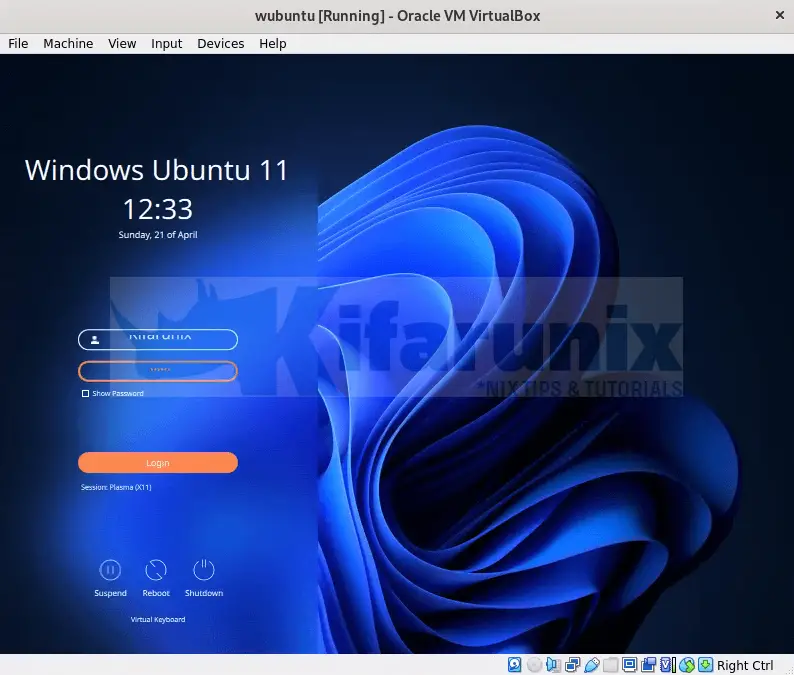Click the Sunday, 21 of April date
This screenshot has height=675, width=794.
pos(158,234)
